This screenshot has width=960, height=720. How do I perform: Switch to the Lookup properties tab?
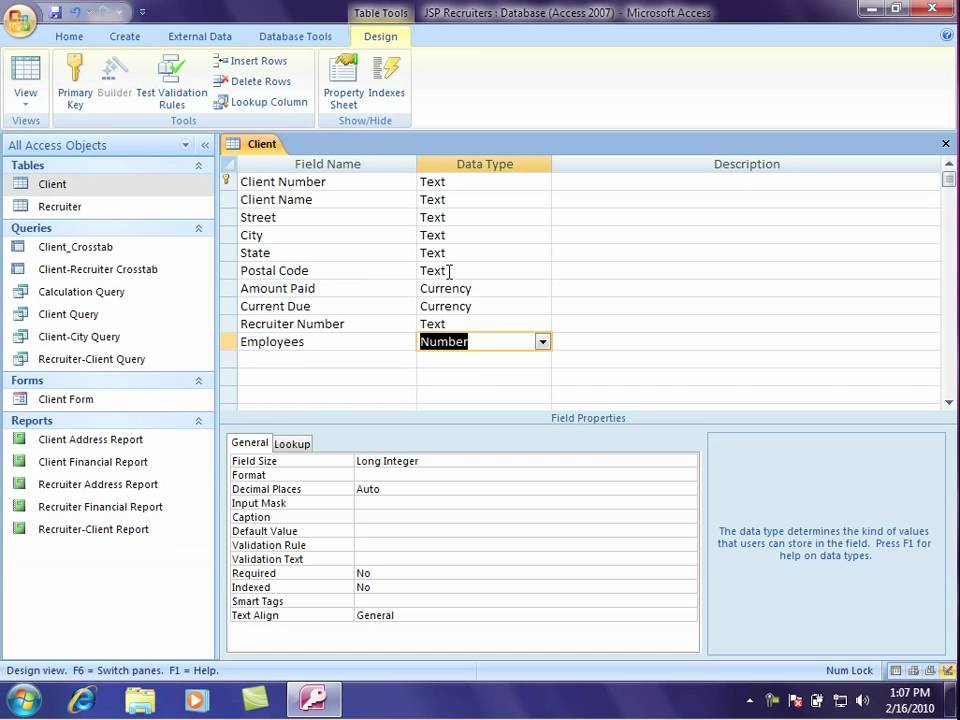tap(292, 444)
